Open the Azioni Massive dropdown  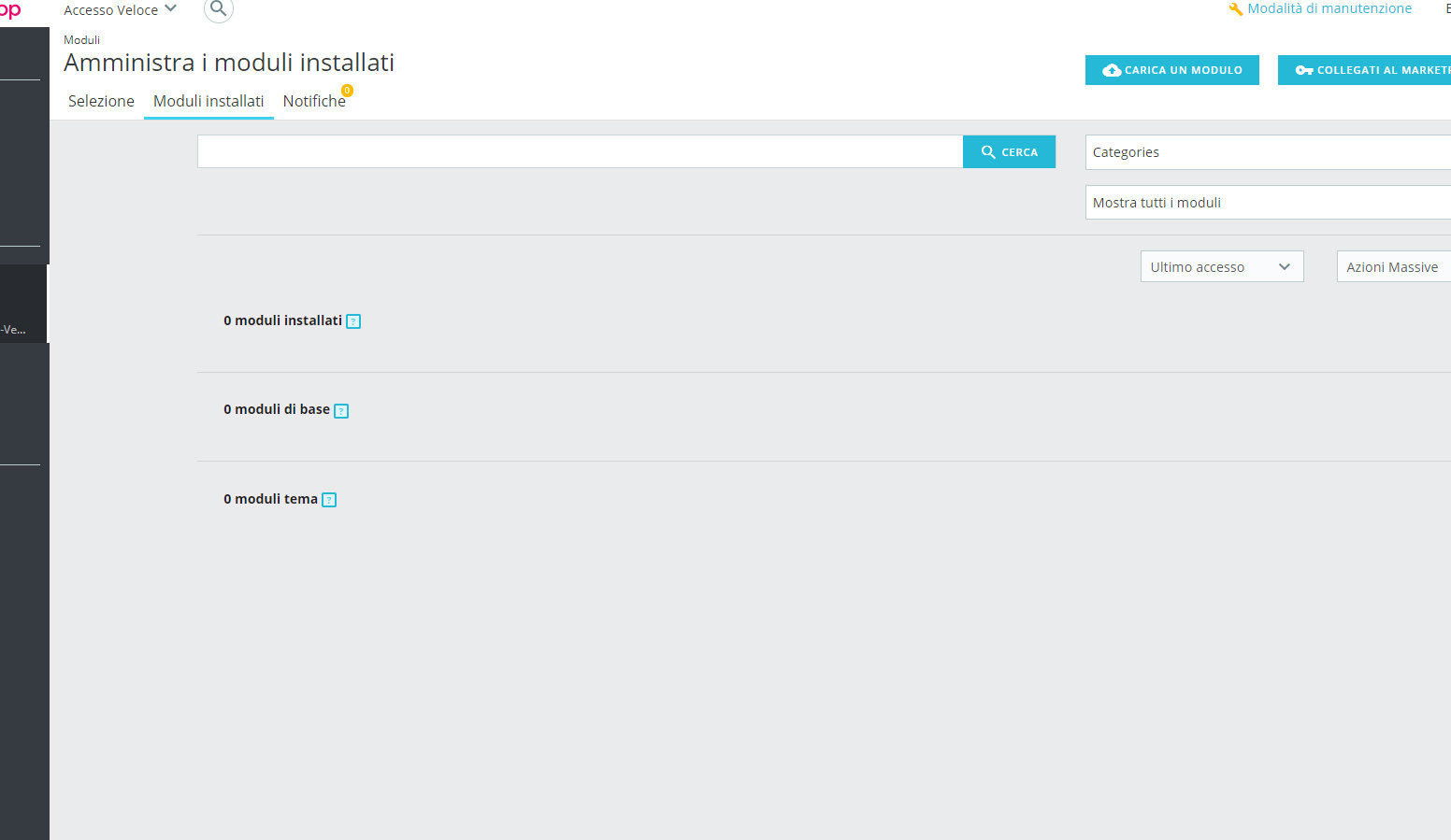1394,267
